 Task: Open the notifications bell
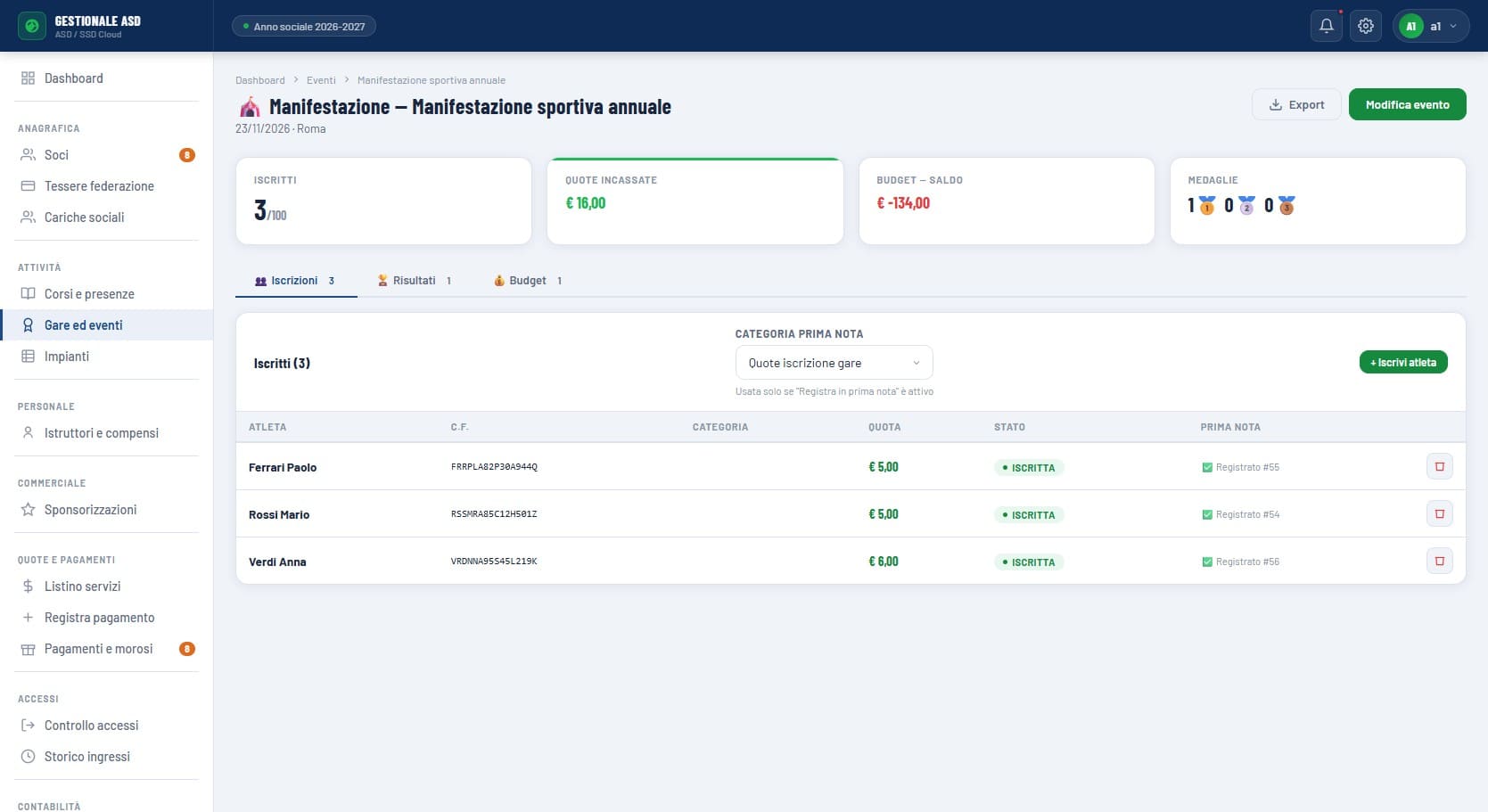coord(1326,26)
